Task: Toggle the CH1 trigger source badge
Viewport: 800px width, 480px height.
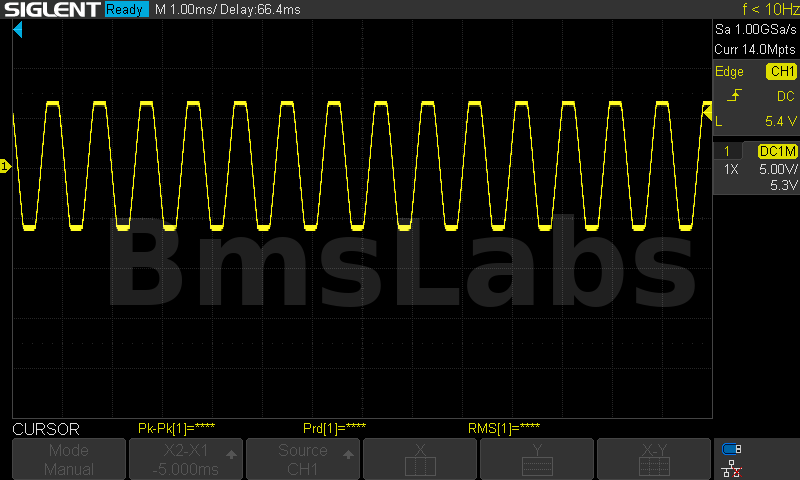Action: (781, 71)
